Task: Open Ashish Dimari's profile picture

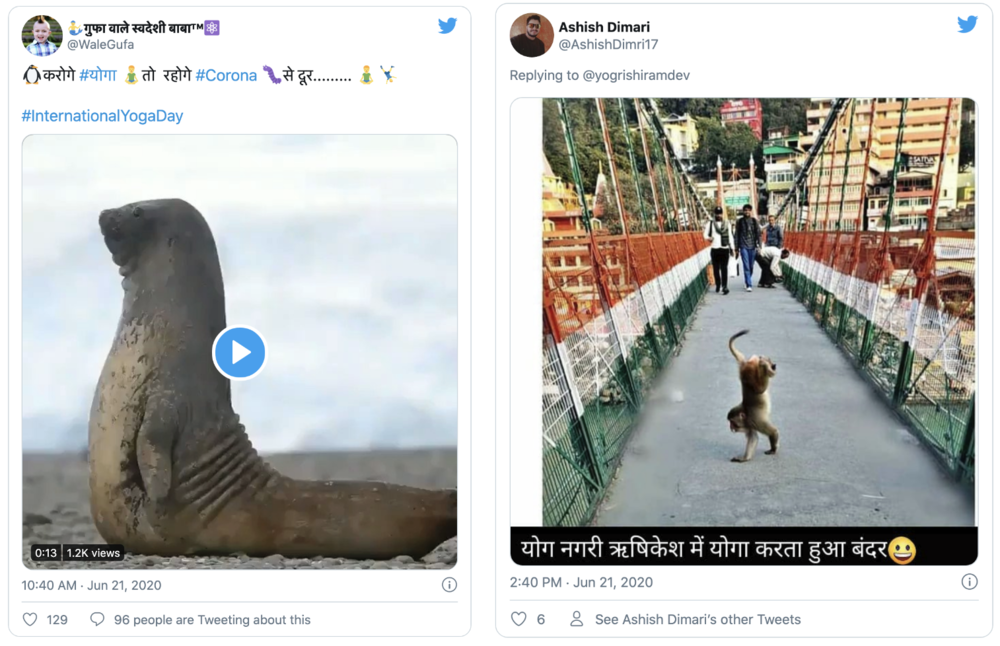Action: click(x=531, y=36)
